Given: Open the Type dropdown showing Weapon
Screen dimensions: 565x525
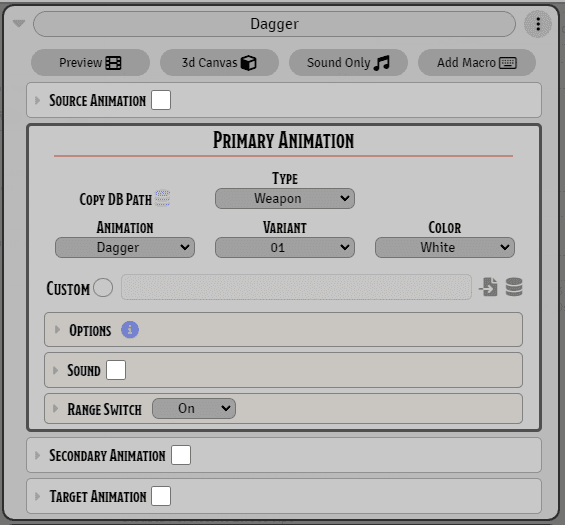Looking at the screenshot, I should point(285,199).
